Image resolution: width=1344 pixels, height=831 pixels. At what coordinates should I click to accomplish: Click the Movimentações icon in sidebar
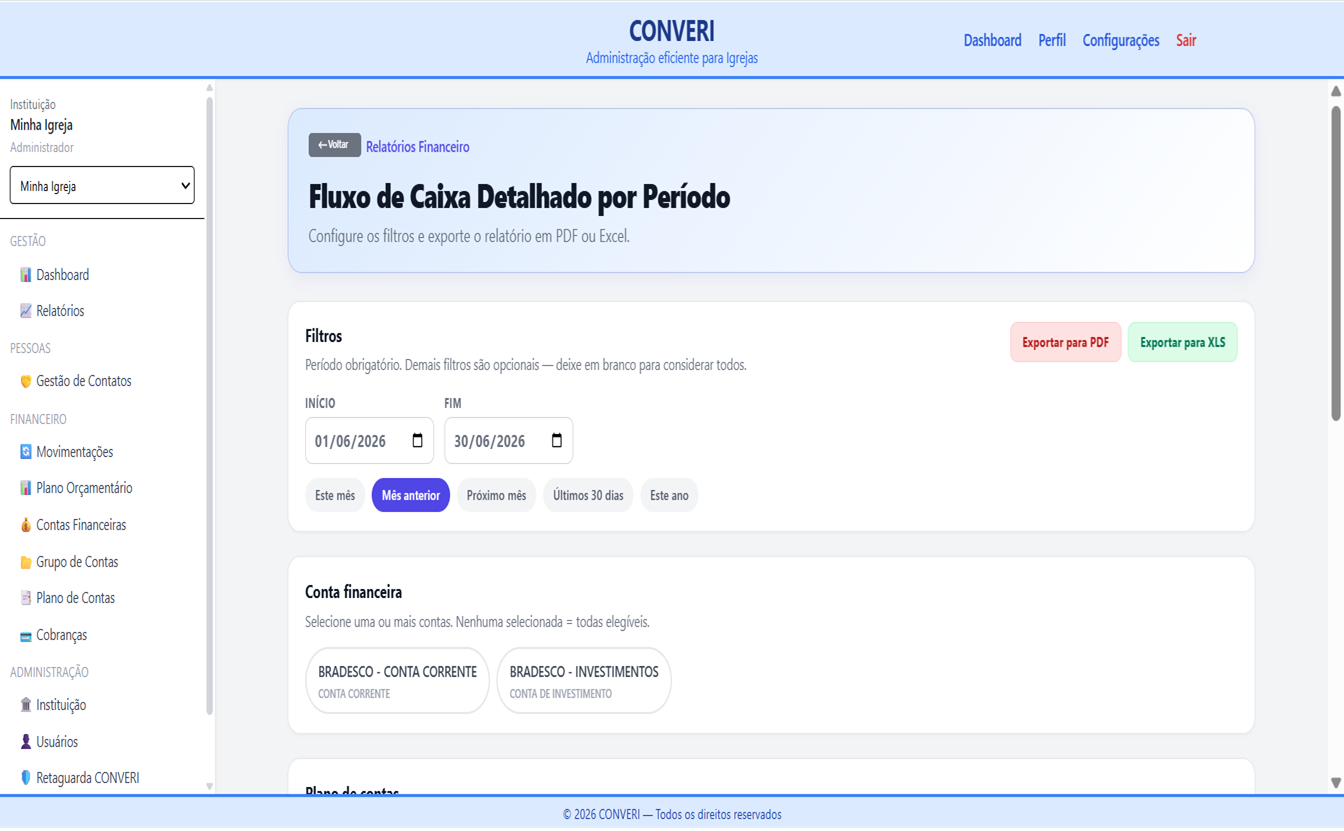click(26, 452)
